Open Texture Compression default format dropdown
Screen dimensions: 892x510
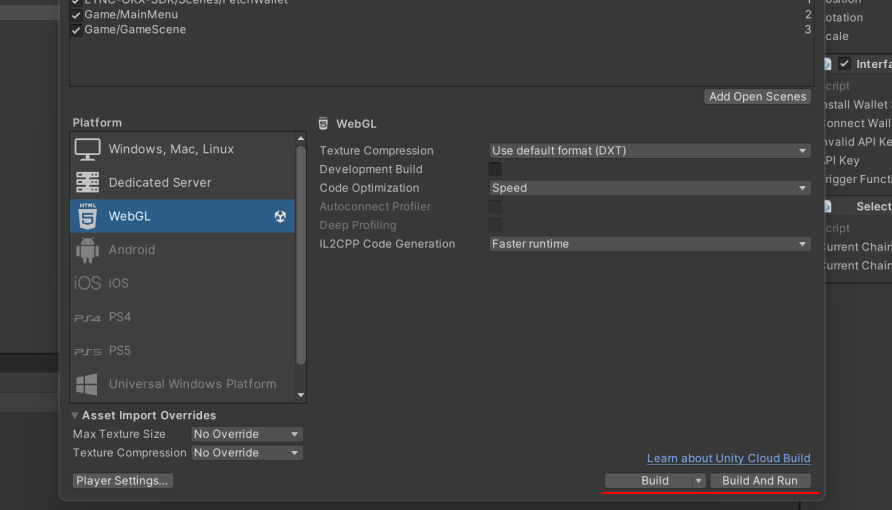click(650, 151)
